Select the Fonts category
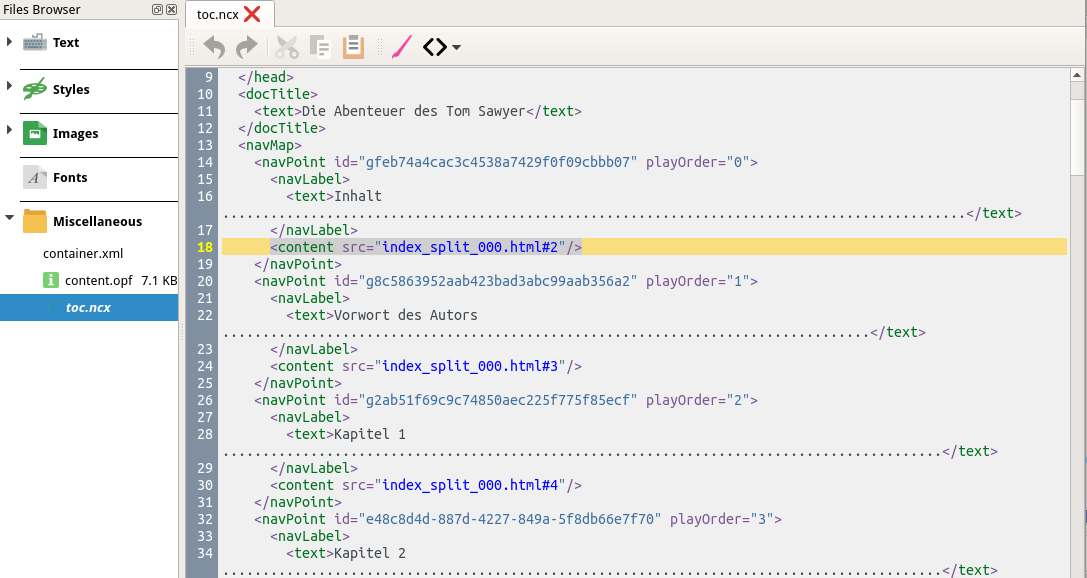Viewport: 1087px width, 578px height. 70,177
